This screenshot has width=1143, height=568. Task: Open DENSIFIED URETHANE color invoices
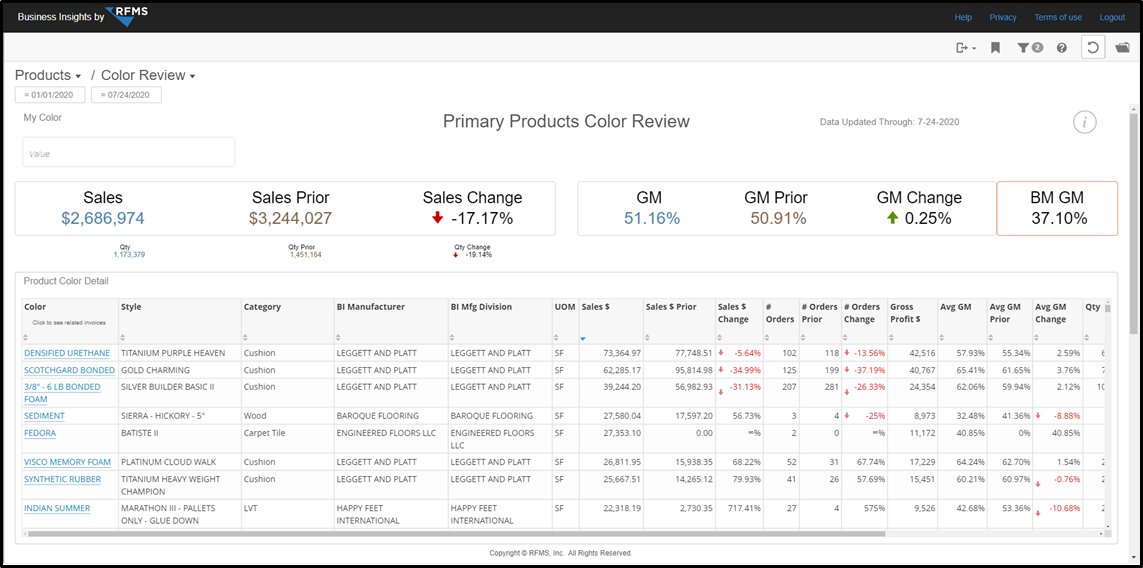[x=67, y=353]
